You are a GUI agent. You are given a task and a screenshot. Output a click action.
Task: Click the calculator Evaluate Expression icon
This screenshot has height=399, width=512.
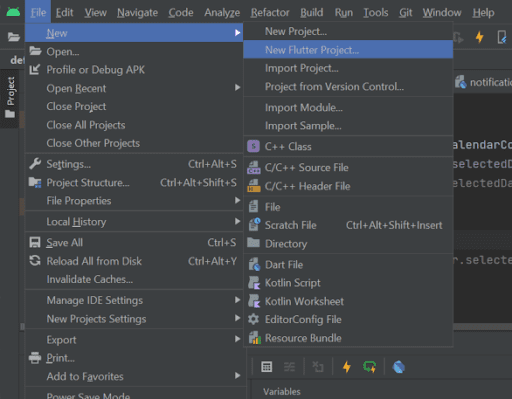click(x=267, y=367)
